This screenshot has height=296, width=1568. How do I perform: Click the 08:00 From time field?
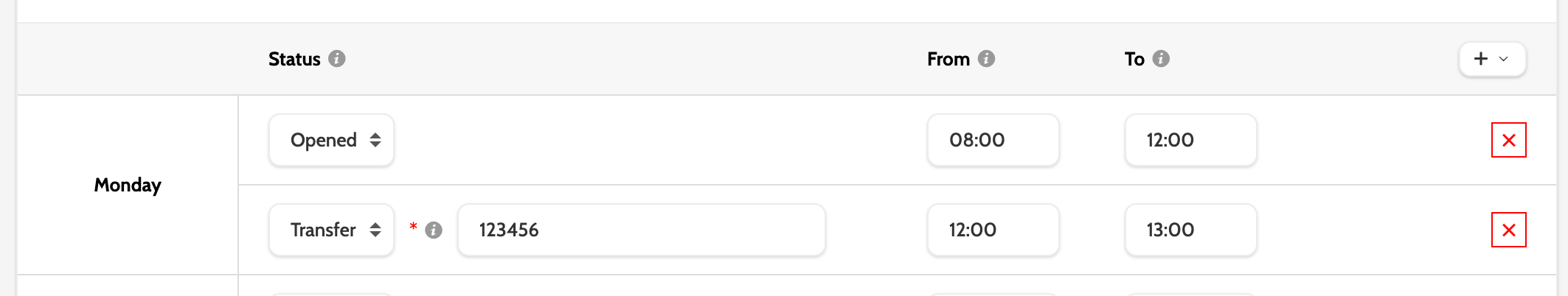click(993, 140)
